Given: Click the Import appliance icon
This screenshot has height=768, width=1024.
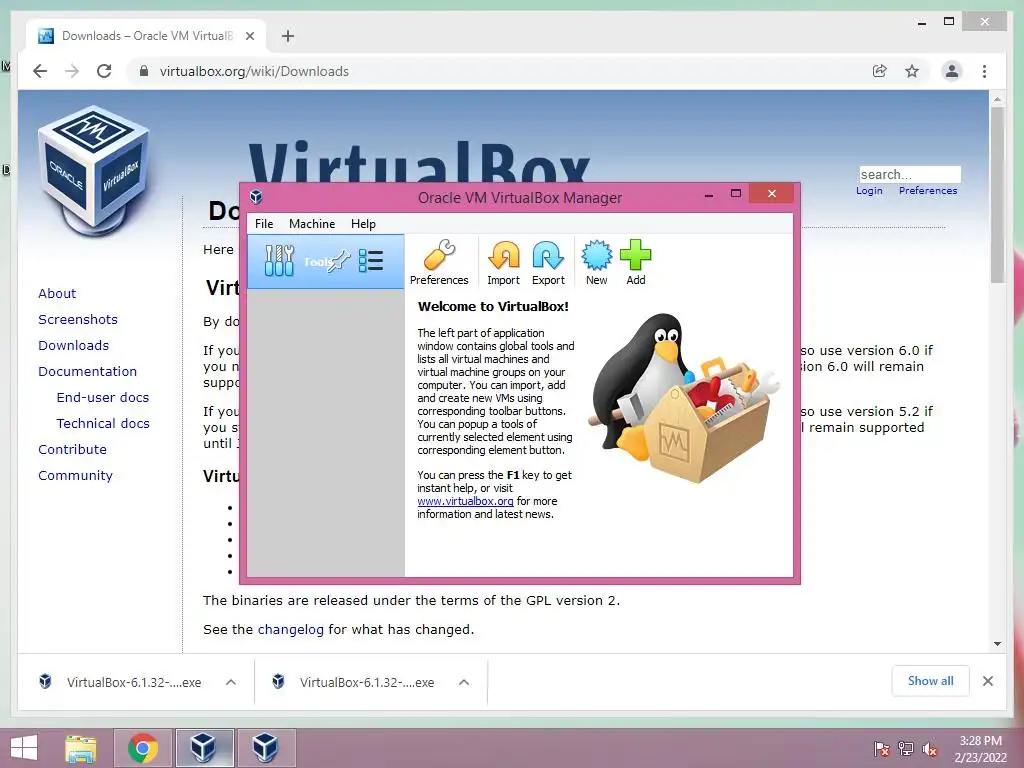Looking at the screenshot, I should pos(504,263).
